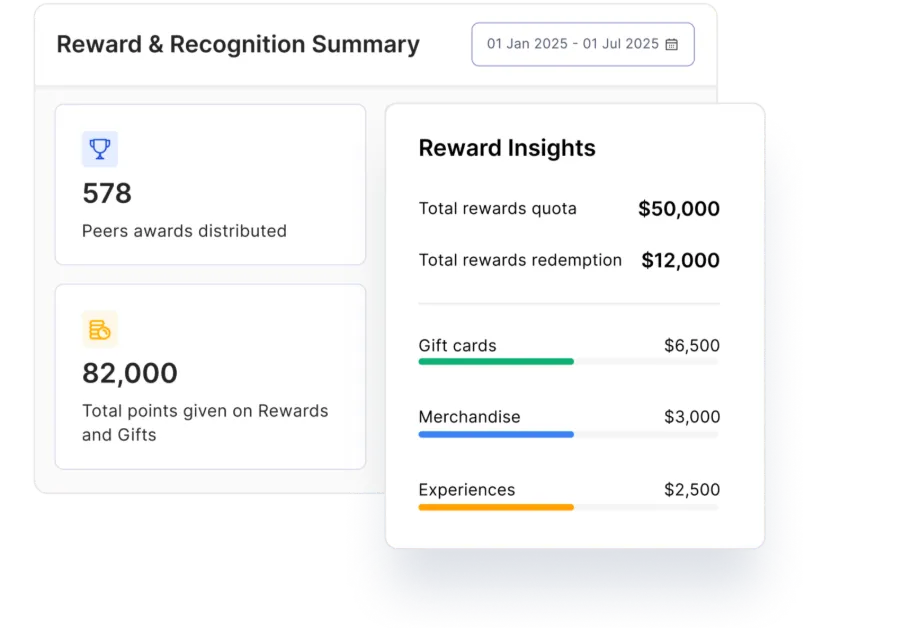This screenshot has height=628, width=901.
Task: Click the green Gift cards progress bar
Action: click(495, 362)
